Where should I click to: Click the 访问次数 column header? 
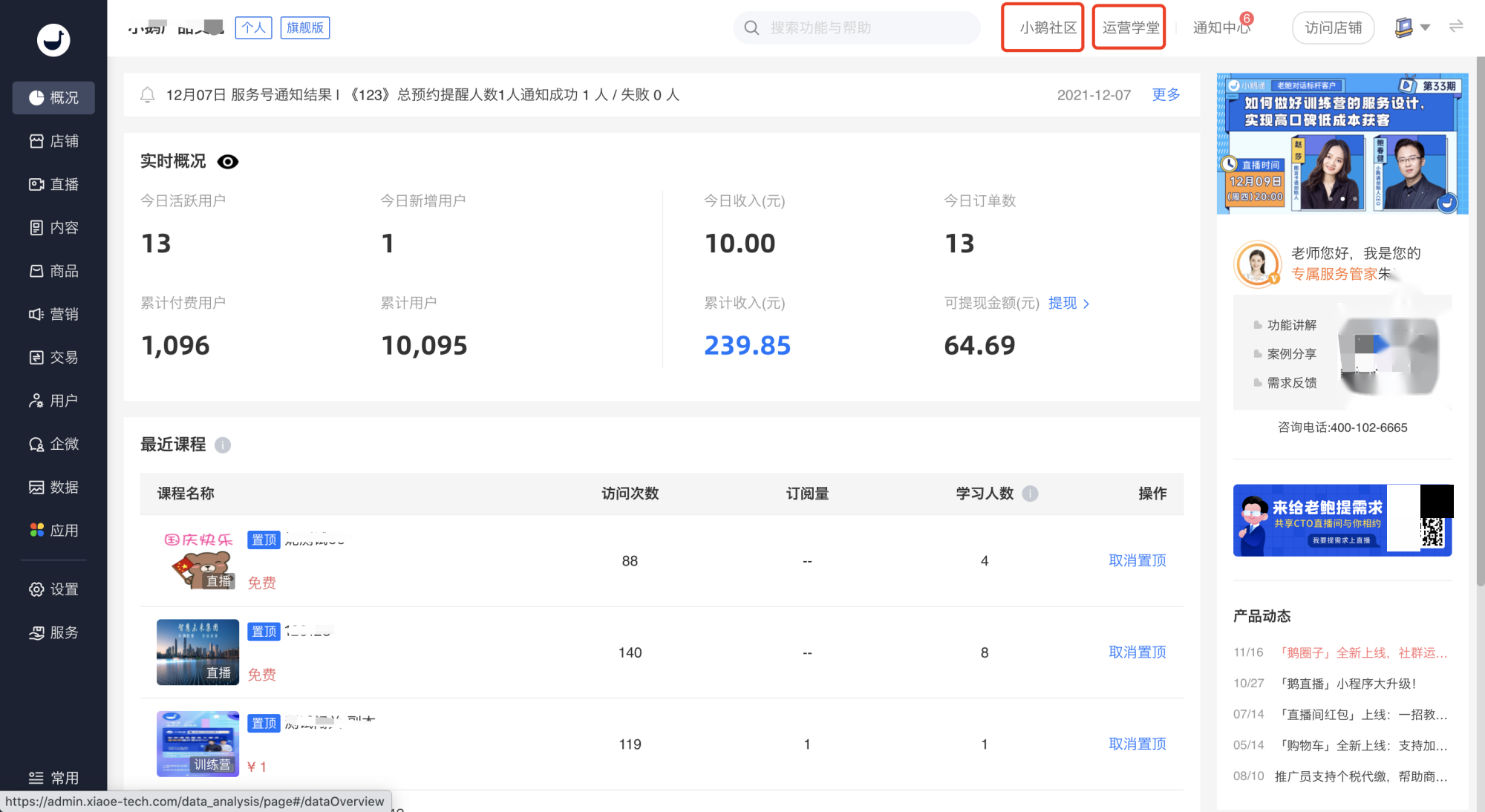click(x=630, y=494)
